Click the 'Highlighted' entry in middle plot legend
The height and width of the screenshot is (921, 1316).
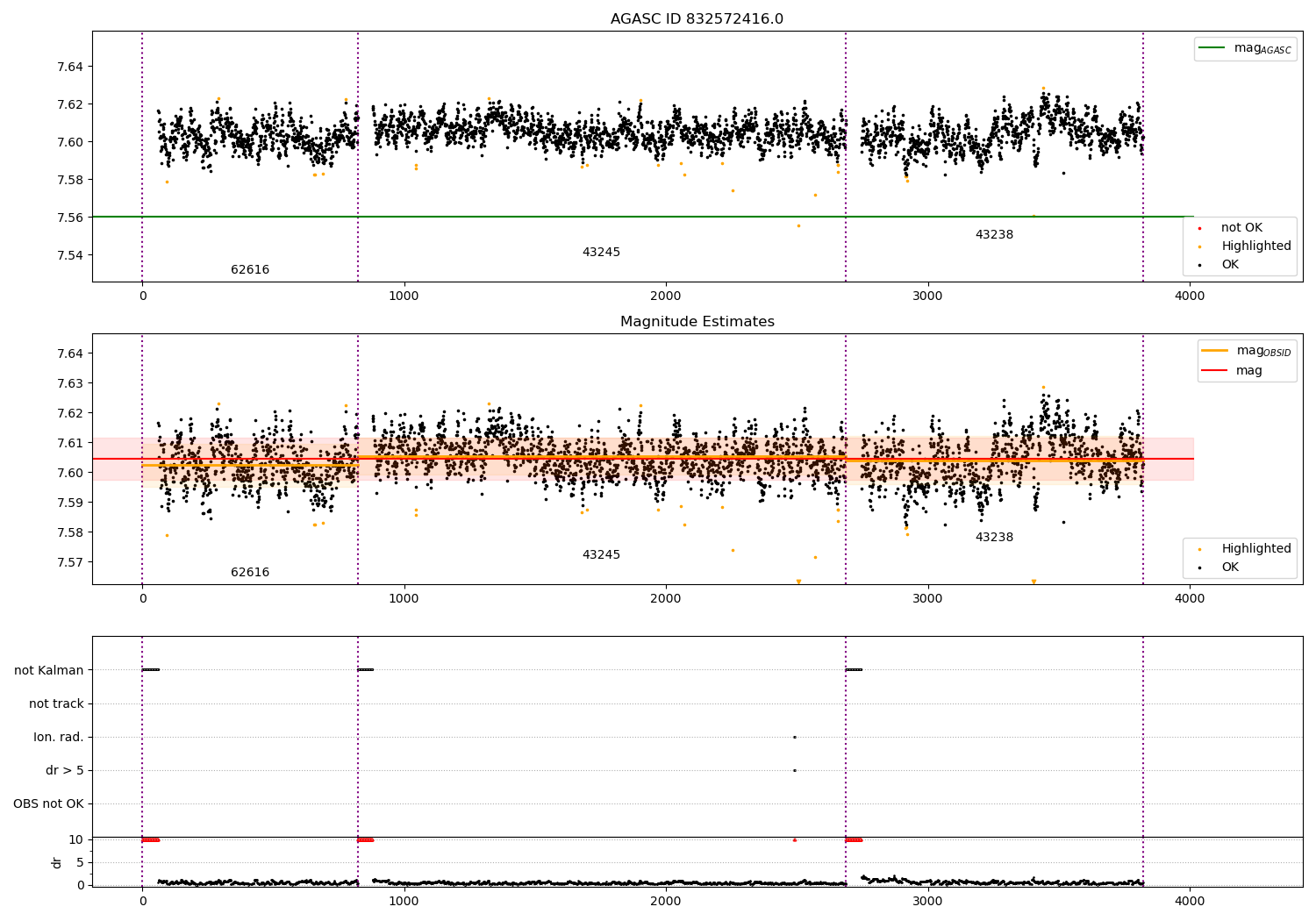(1255, 549)
